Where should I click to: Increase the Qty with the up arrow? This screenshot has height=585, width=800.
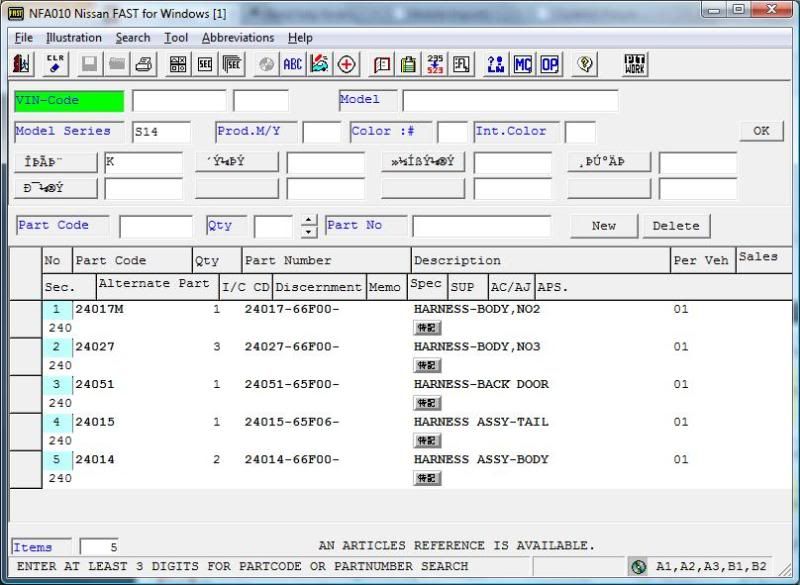(x=308, y=220)
